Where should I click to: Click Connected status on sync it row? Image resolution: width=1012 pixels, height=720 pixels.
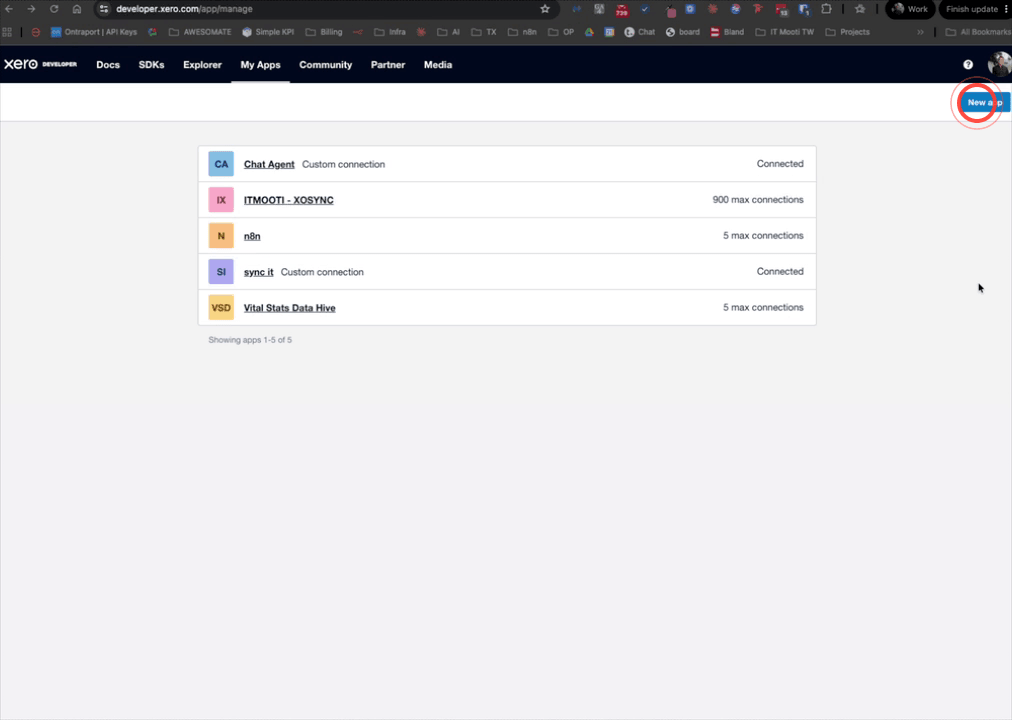[780, 271]
